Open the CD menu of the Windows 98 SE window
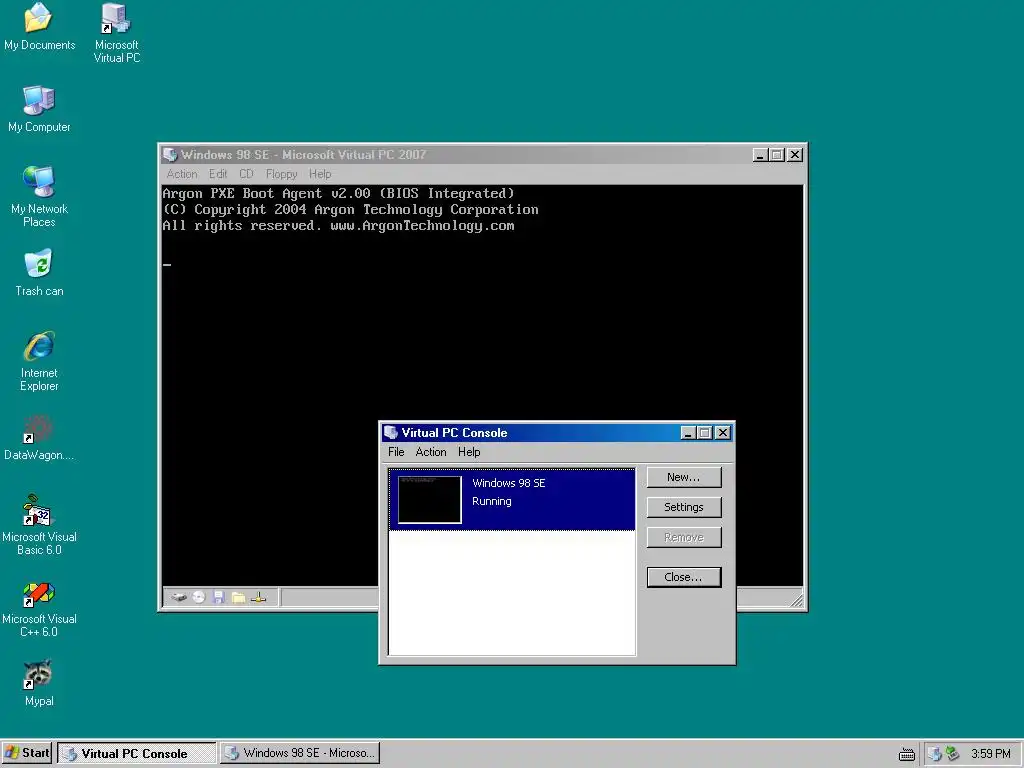Image resolution: width=1024 pixels, height=768 pixels. coord(246,174)
